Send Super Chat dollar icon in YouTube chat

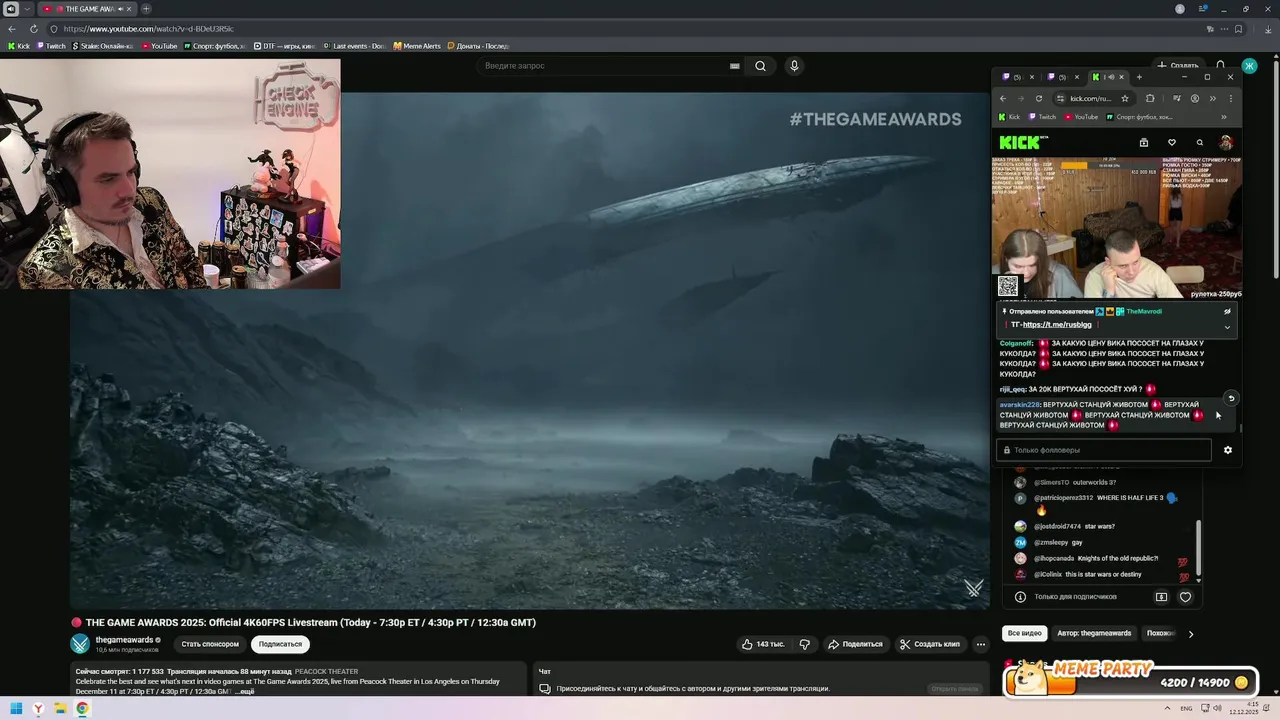pyautogui.click(x=1161, y=597)
